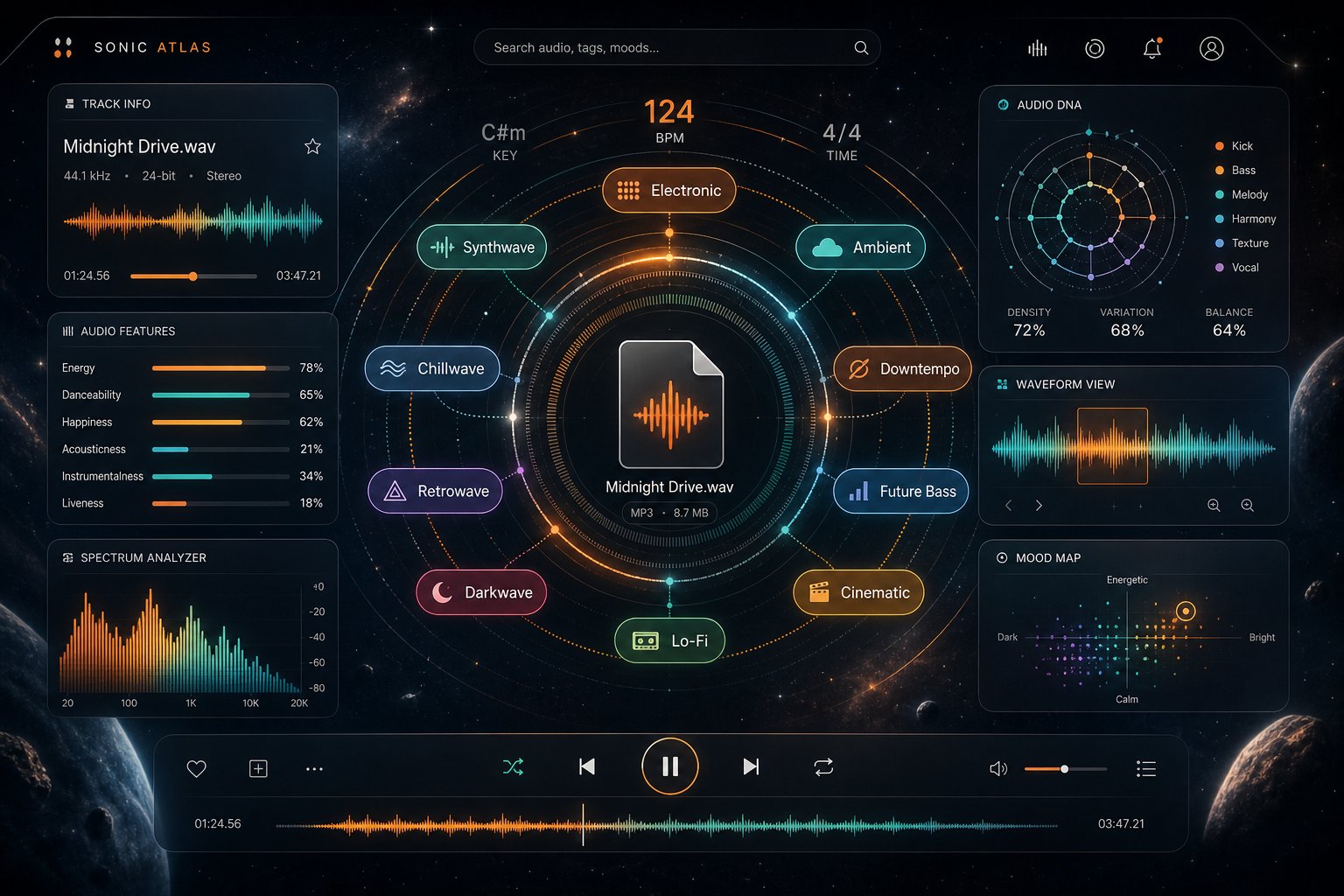
Task: Skip to next track
Action: click(751, 766)
